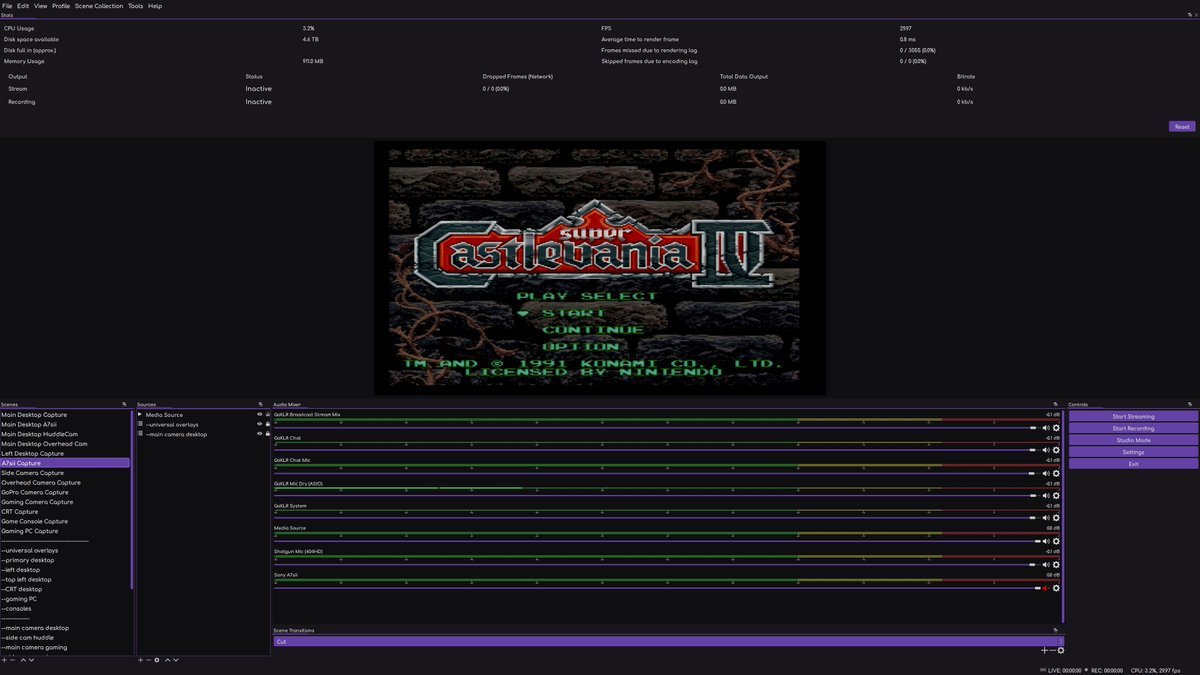The image size is (1200, 675).
Task: Open gear settings for GoXLR Chat Mic
Action: pos(1056,473)
